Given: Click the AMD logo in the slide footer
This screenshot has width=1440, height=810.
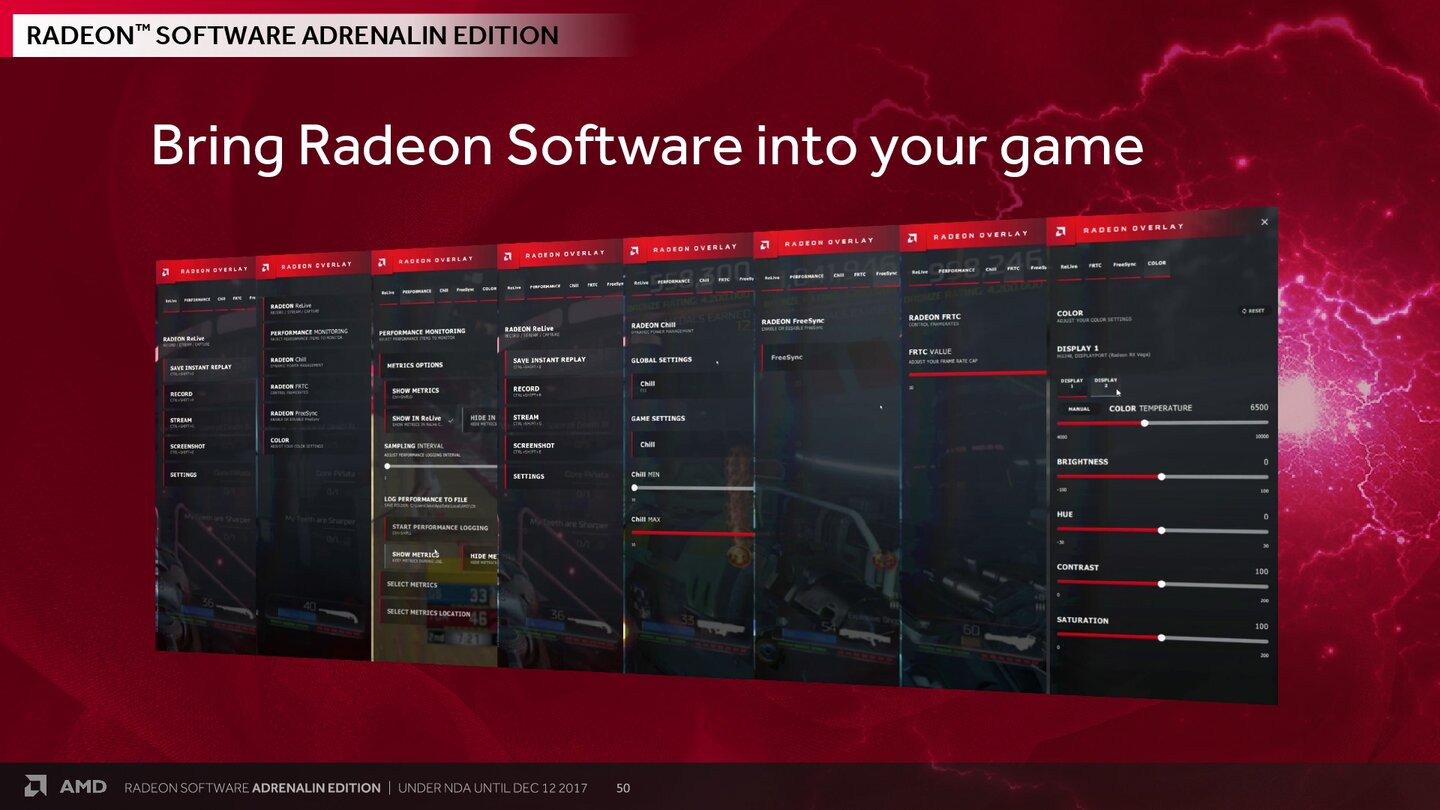Looking at the screenshot, I should pos(35,787).
